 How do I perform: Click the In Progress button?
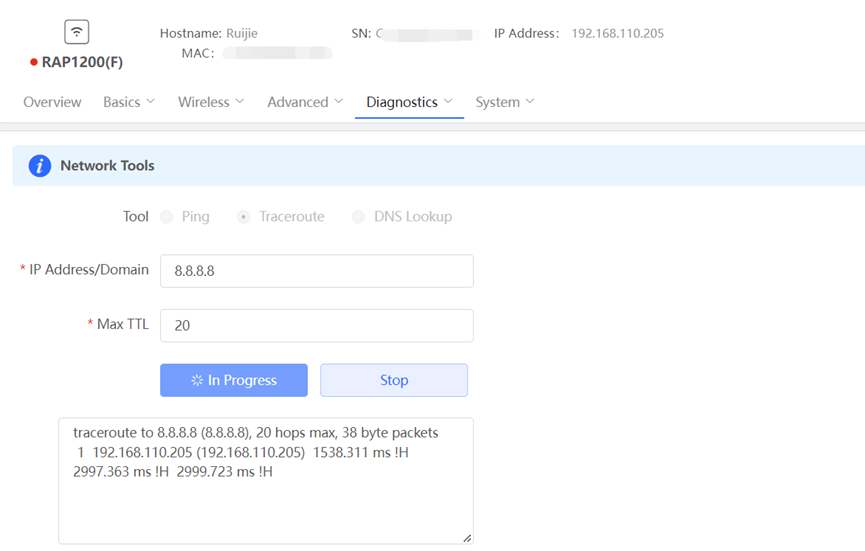tap(234, 380)
